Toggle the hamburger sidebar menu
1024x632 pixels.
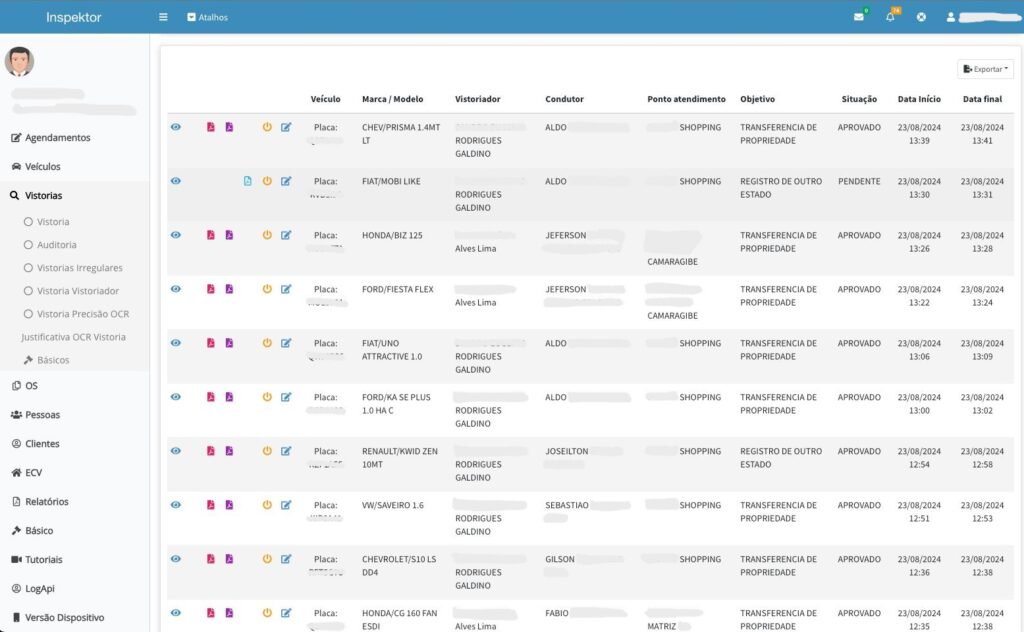pos(163,17)
